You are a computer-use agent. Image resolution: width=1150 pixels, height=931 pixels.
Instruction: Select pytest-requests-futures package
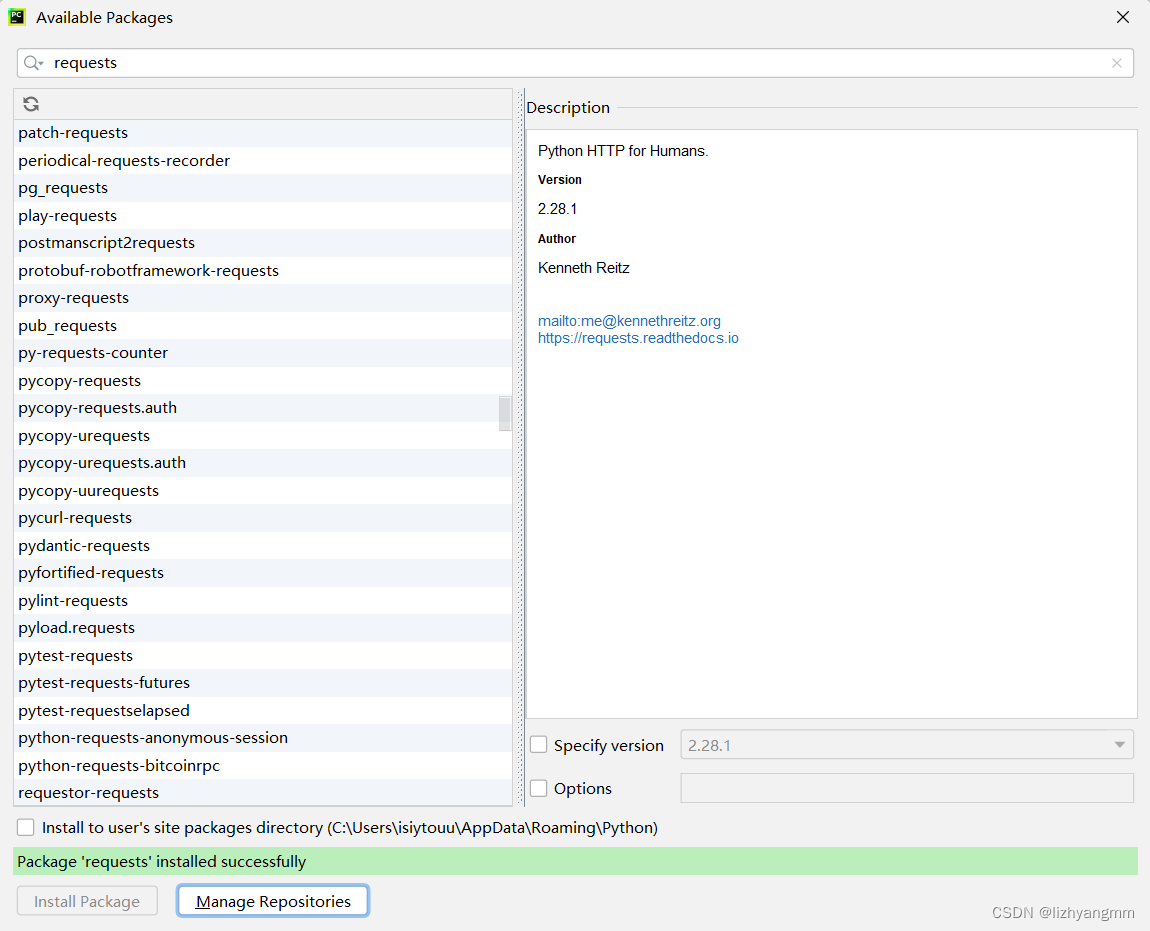click(263, 683)
